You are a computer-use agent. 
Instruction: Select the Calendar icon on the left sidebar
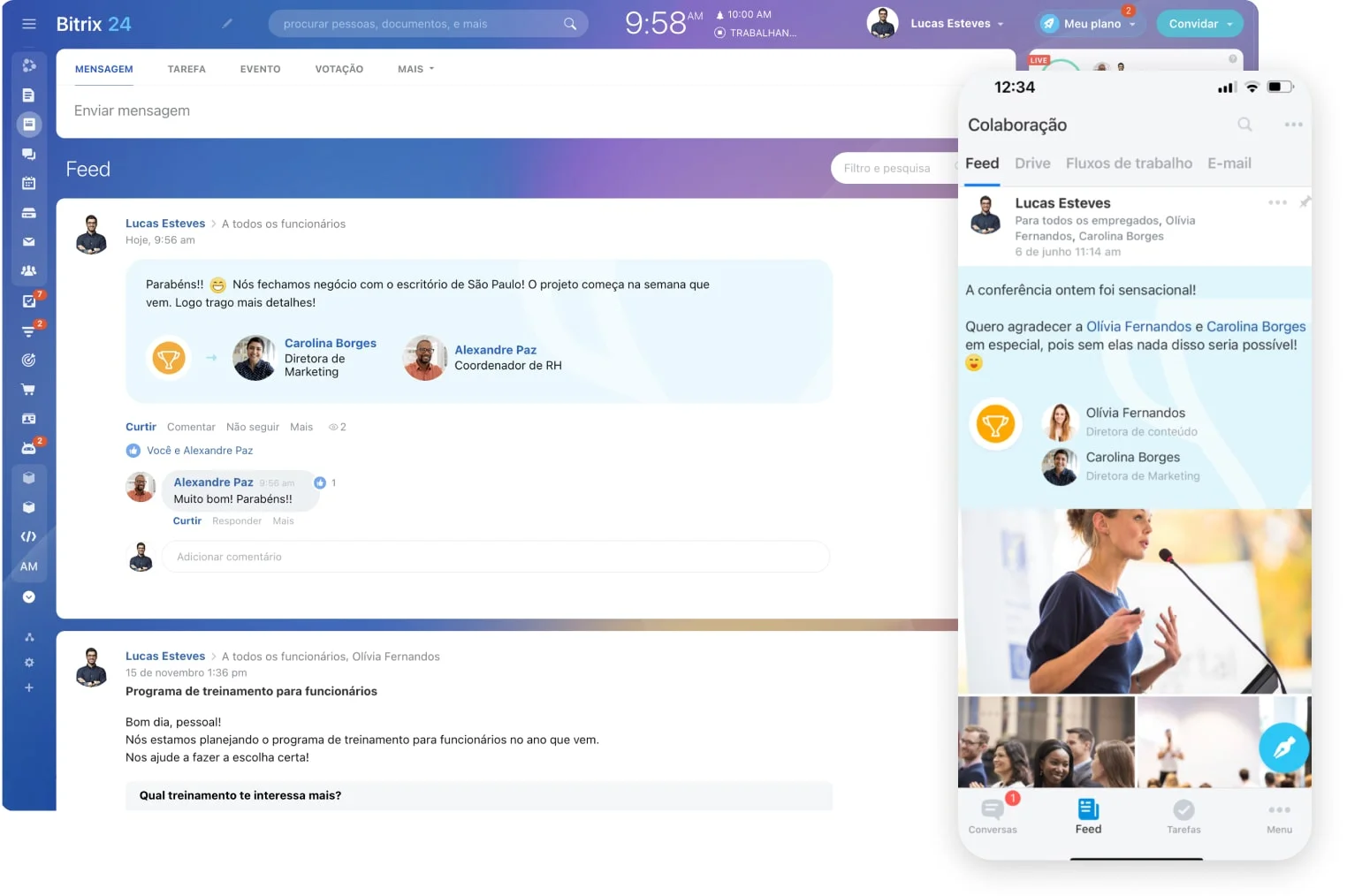(x=28, y=183)
